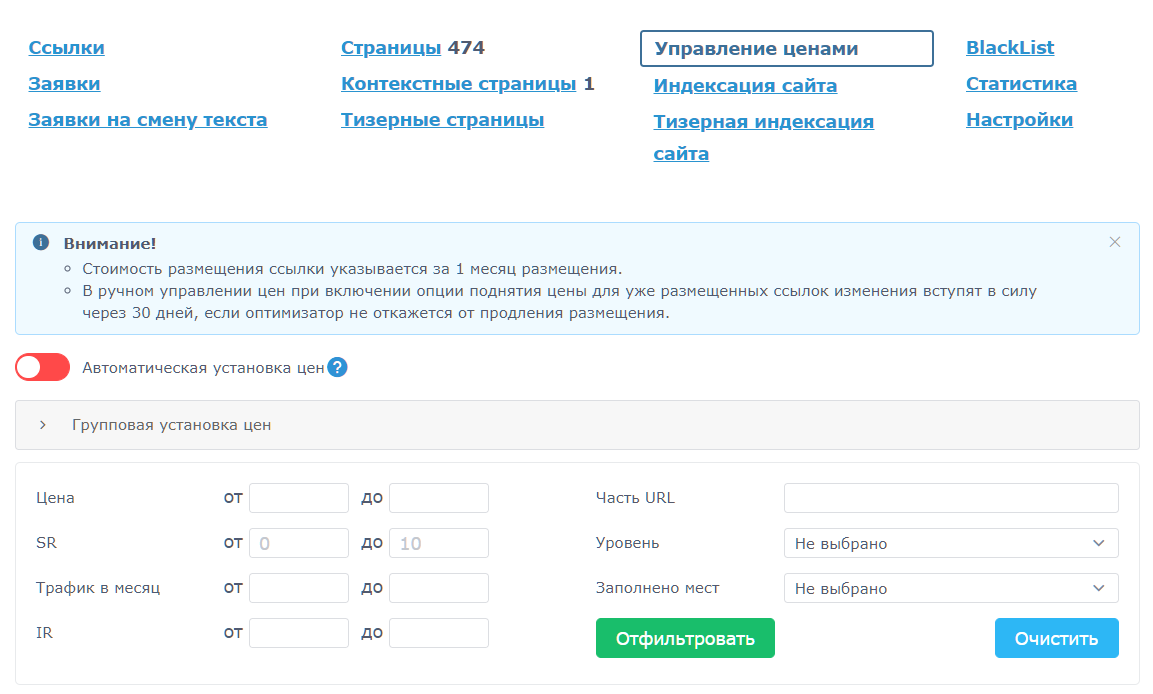Click Трафик в месяц 'от' field
Viewport: 1153px width, 694px height.
coord(299,588)
